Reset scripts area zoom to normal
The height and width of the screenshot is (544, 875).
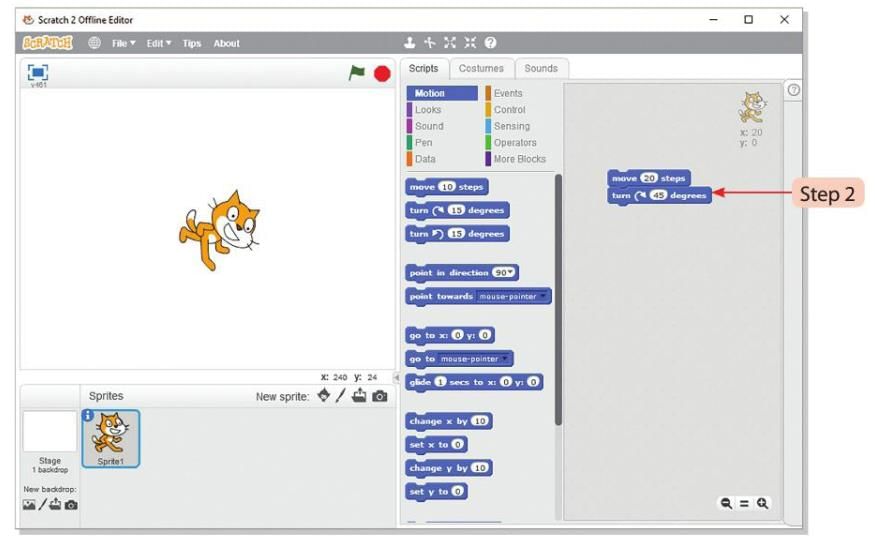(x=744, y=503)
